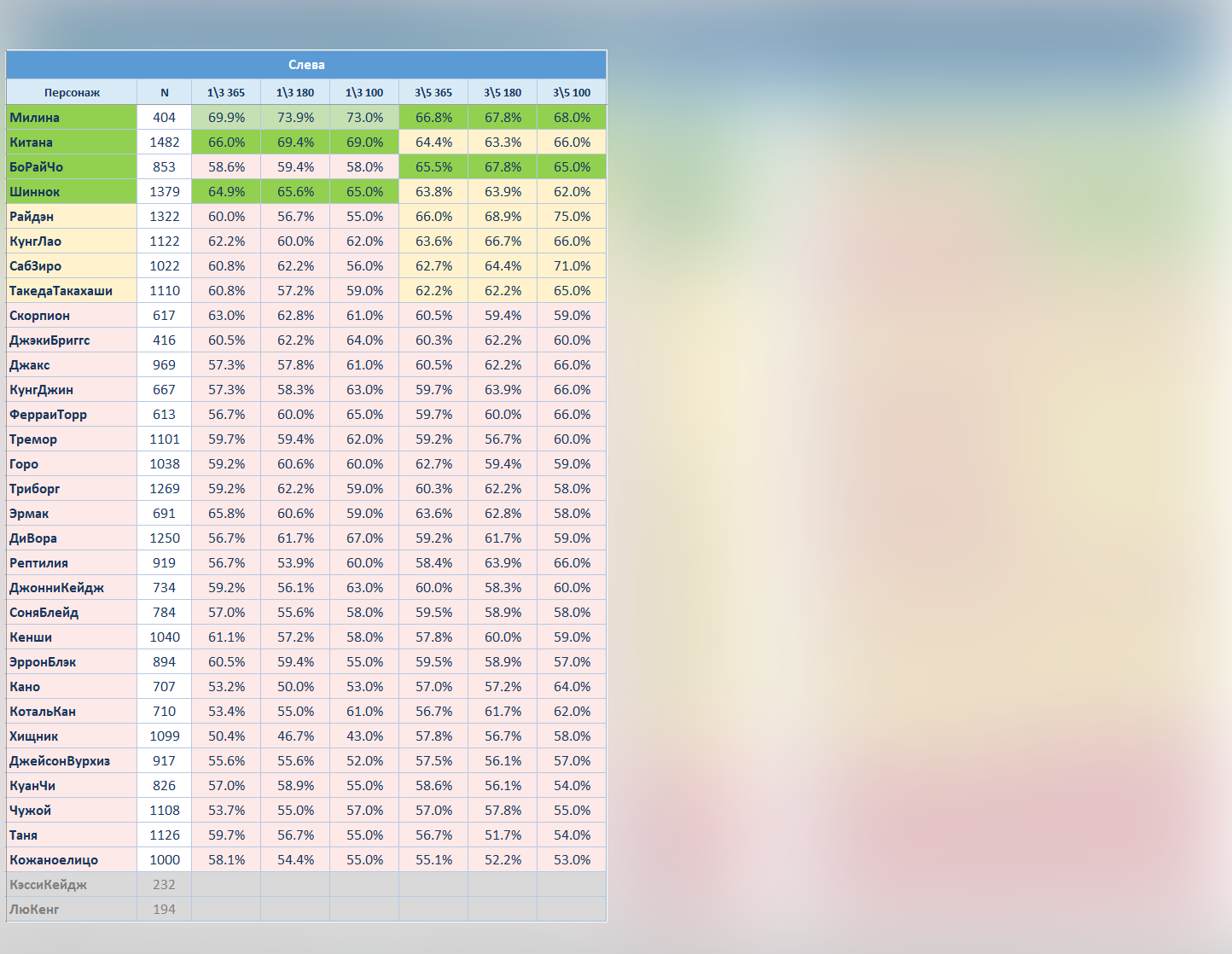Click the '1\3 365' column header
The width and height of the screenshot is (1232, 954).
226,92
